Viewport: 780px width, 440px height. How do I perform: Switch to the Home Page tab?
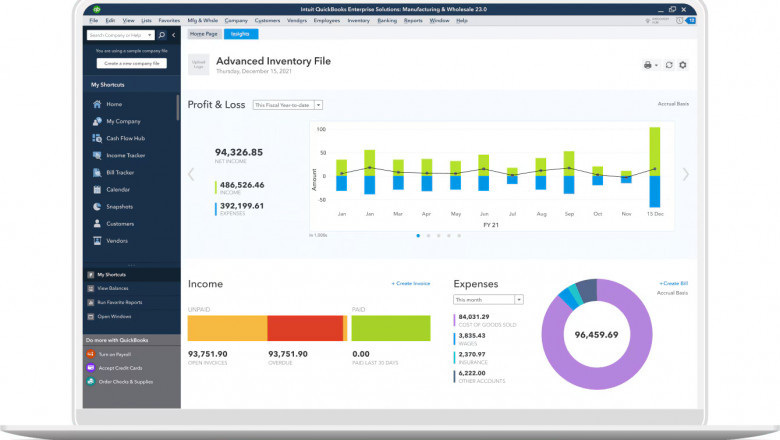[x=204, y=34]
